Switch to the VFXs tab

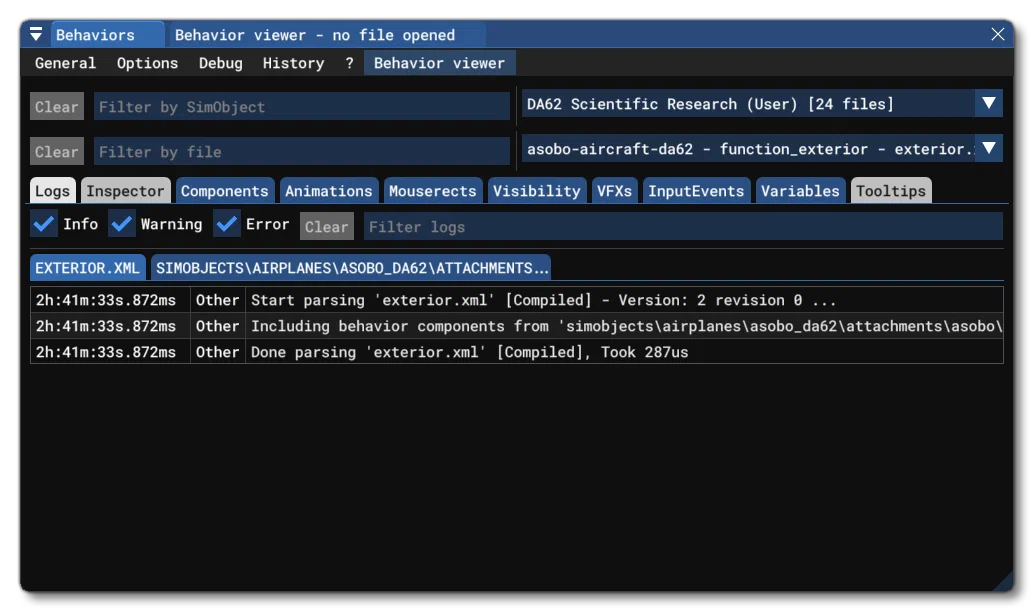[614, 191]
